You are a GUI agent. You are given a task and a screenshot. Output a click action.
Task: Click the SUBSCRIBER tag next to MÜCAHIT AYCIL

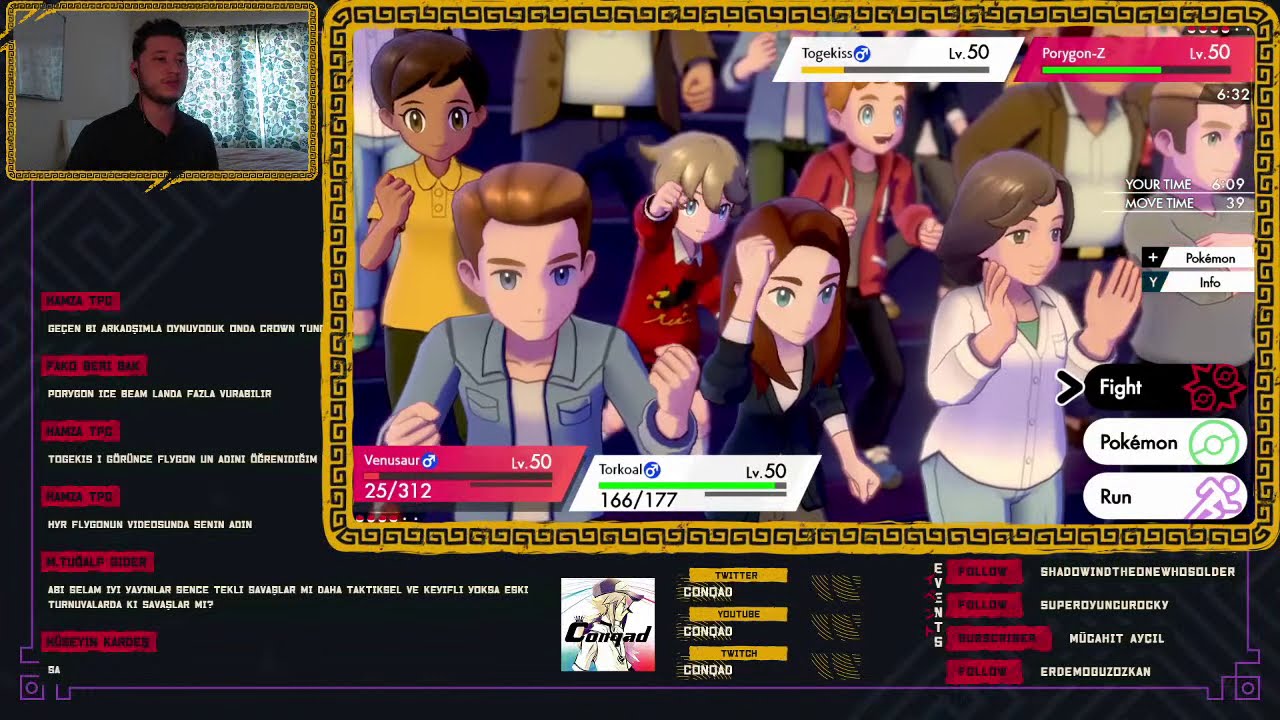(997, 638)
